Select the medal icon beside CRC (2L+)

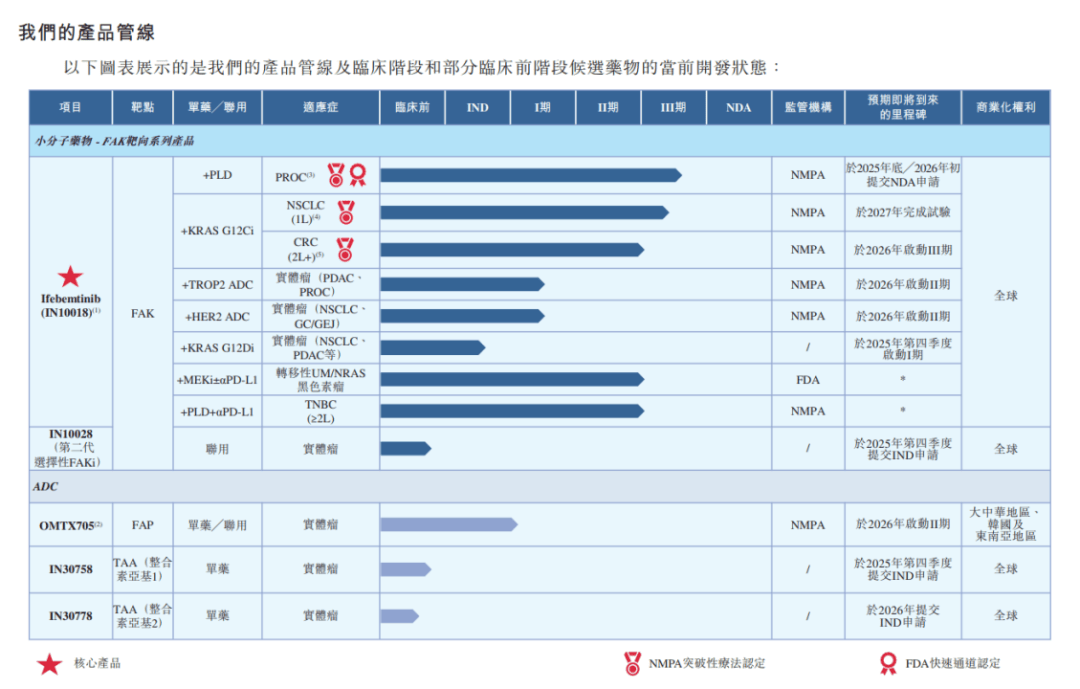(345, 249)
